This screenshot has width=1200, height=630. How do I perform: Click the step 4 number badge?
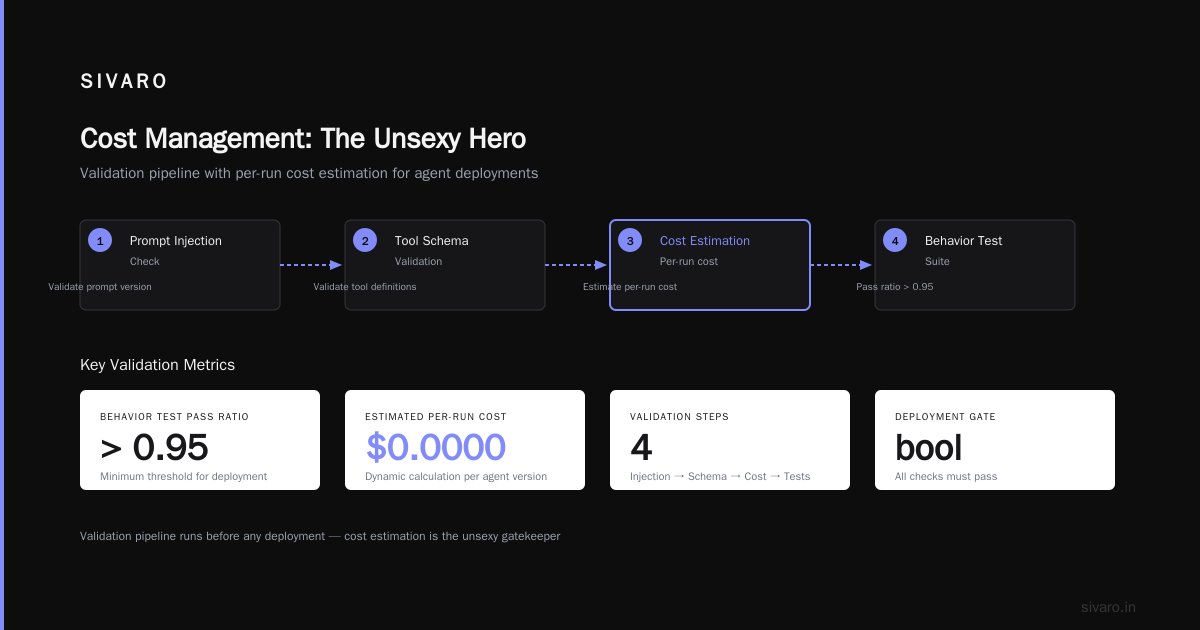[x=895, y=240]
